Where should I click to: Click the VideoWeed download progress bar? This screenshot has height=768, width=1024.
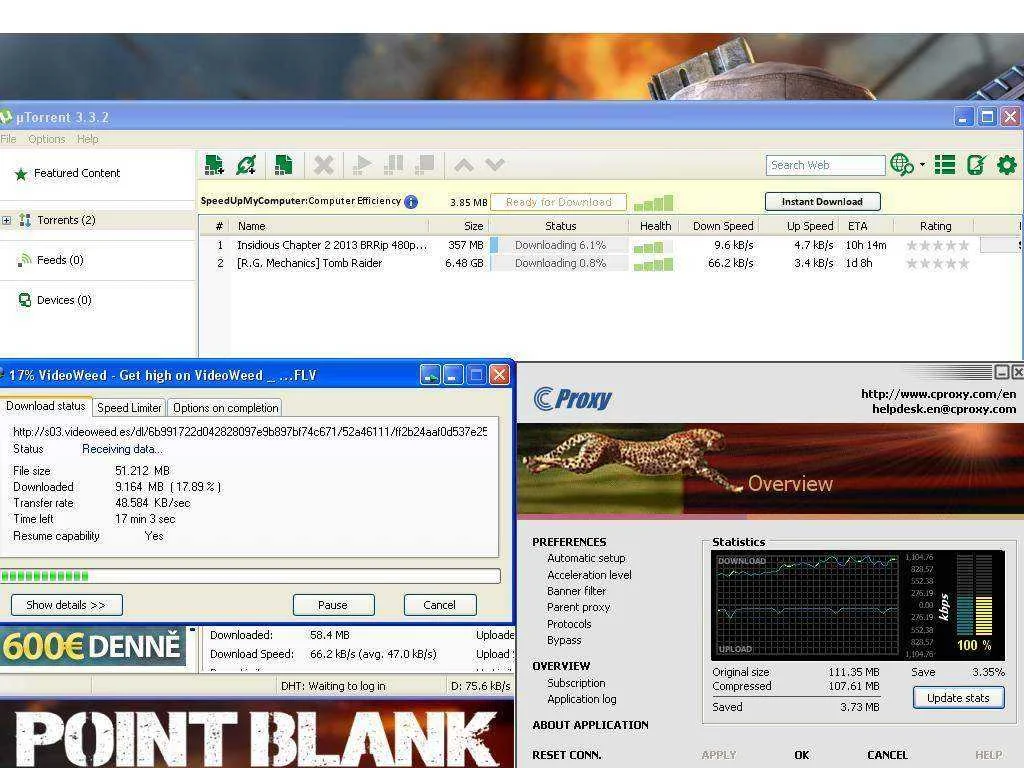tap(251, 576)
